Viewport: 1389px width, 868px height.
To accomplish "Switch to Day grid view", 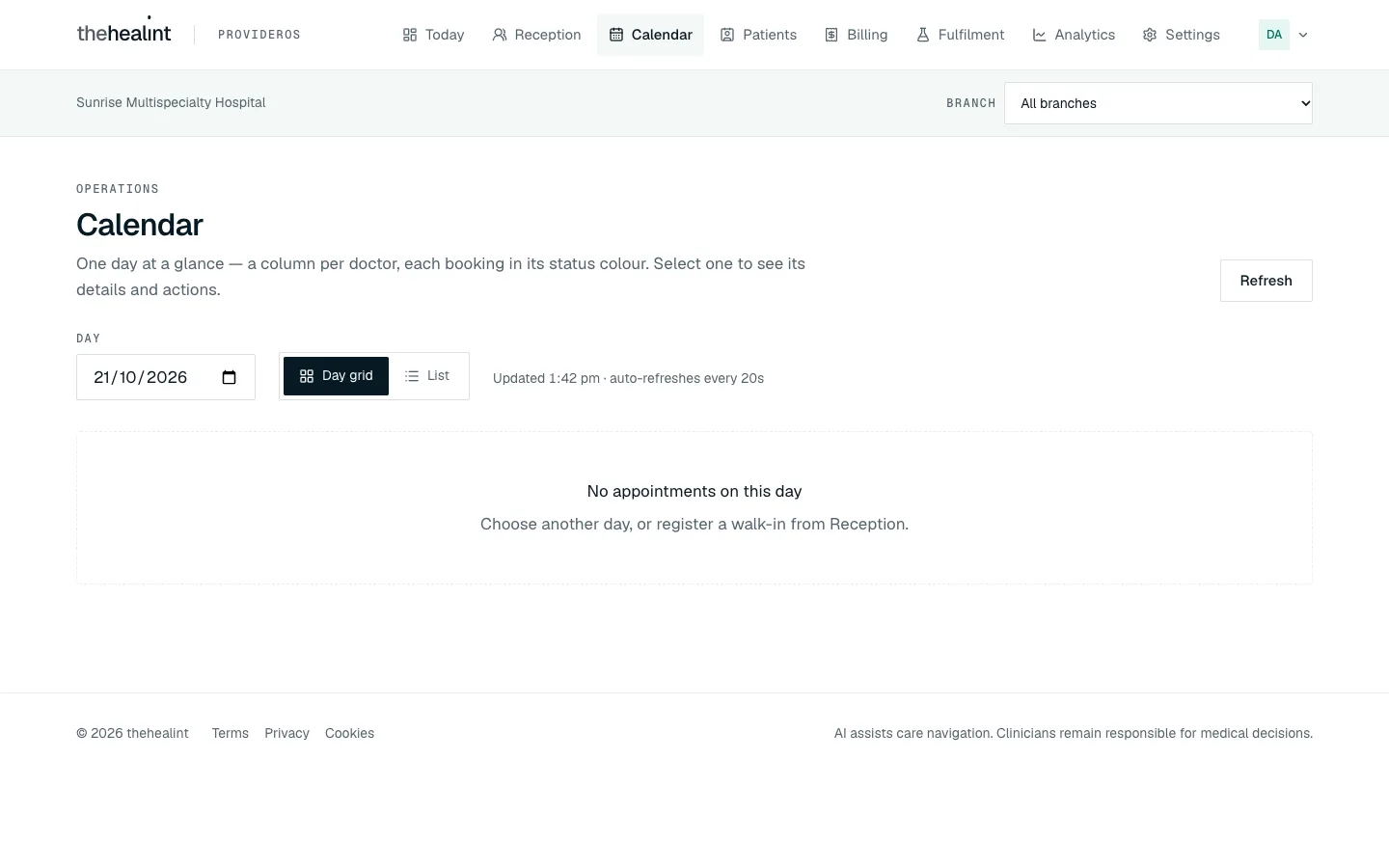I will tap(336, 376).
